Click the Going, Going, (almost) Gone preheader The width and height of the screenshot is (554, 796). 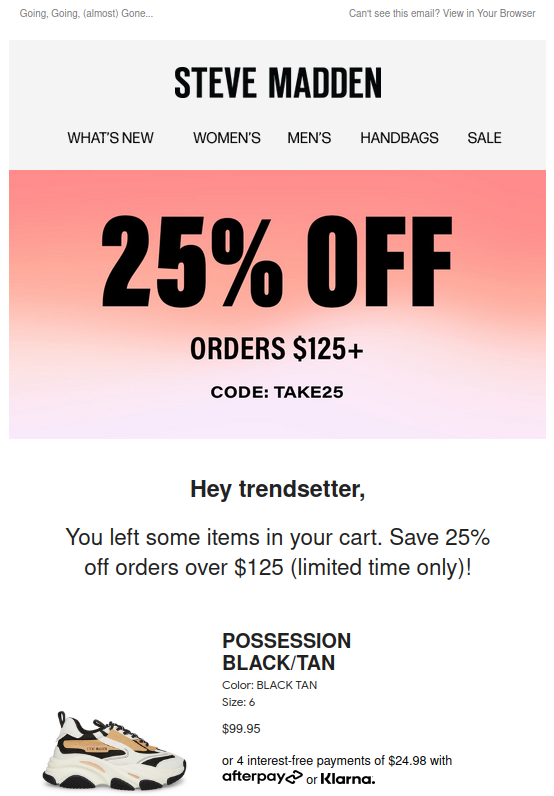tap(86, 13)
